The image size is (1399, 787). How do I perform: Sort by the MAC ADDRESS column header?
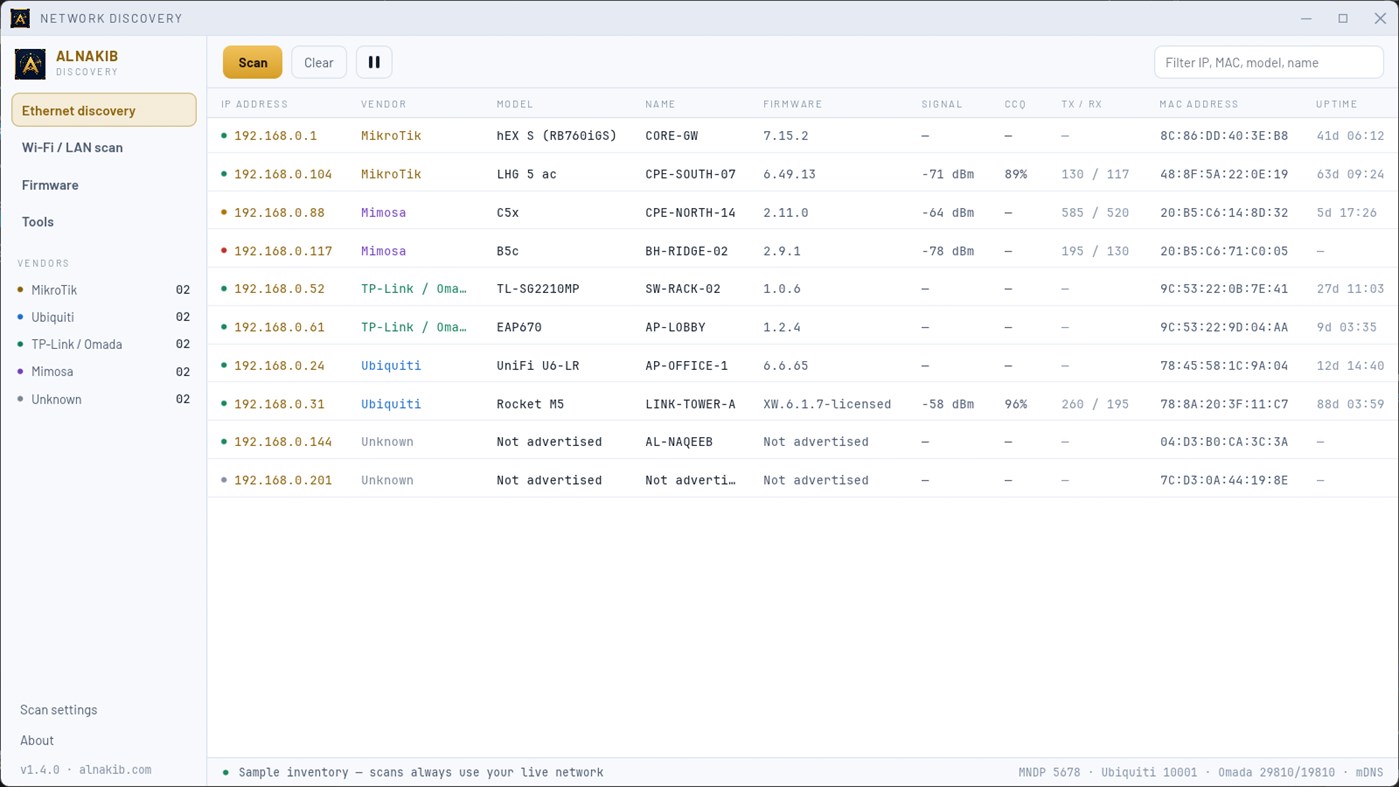coord(1199,104)
